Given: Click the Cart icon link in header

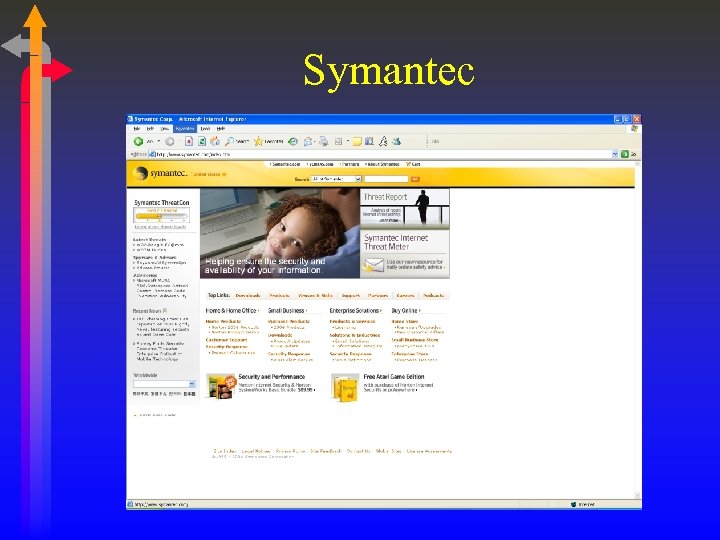Looking at the screenshot, I should point(413,164).
